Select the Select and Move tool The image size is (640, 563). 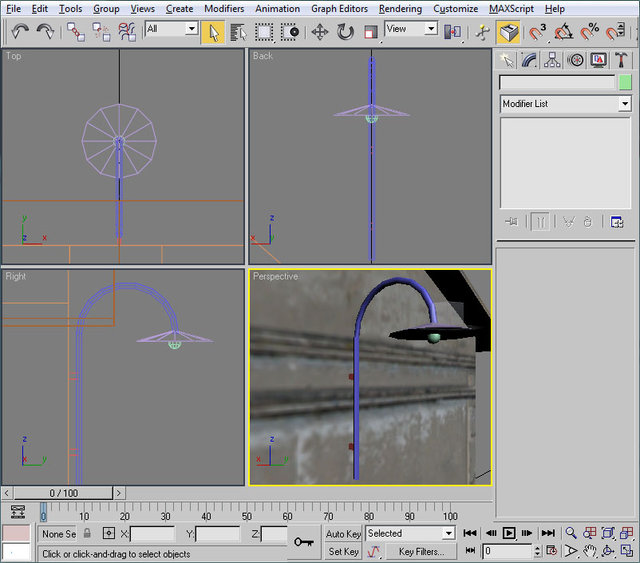point(320,31)
